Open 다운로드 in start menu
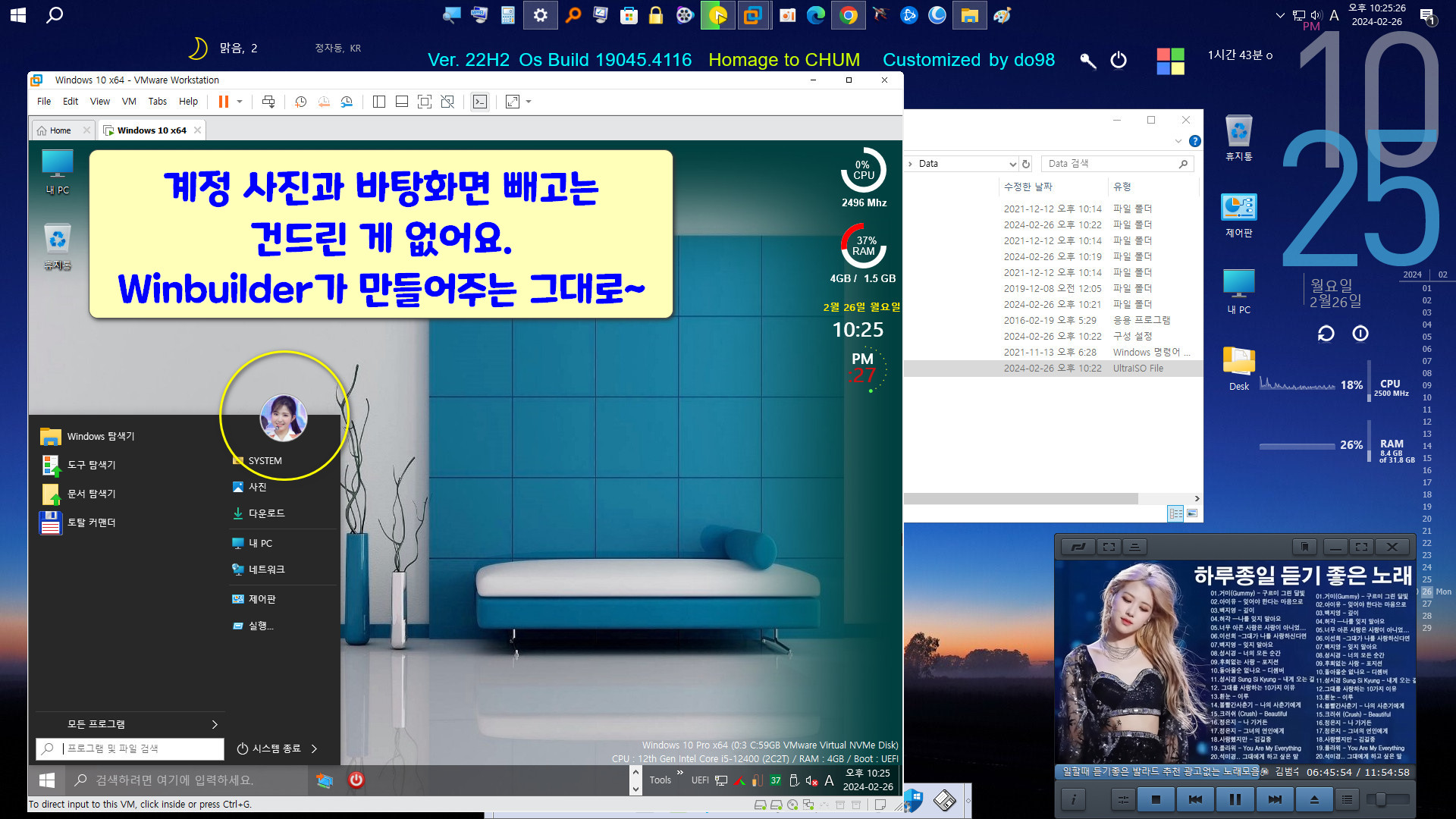The width and height of the screenshot is (1456, 819). pyautogui.click(x=259, y=513)
